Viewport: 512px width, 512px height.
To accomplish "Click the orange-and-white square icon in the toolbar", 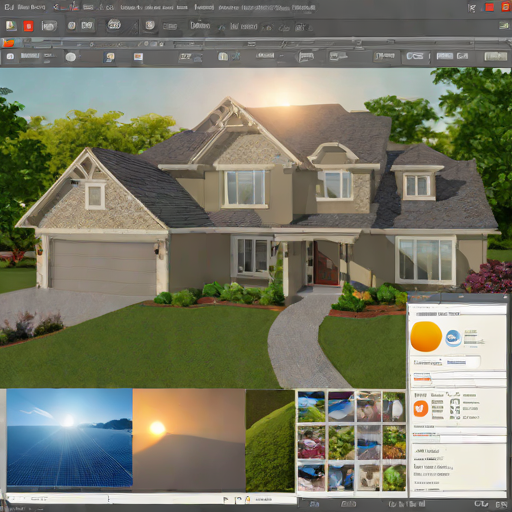I will click(138, 57).
